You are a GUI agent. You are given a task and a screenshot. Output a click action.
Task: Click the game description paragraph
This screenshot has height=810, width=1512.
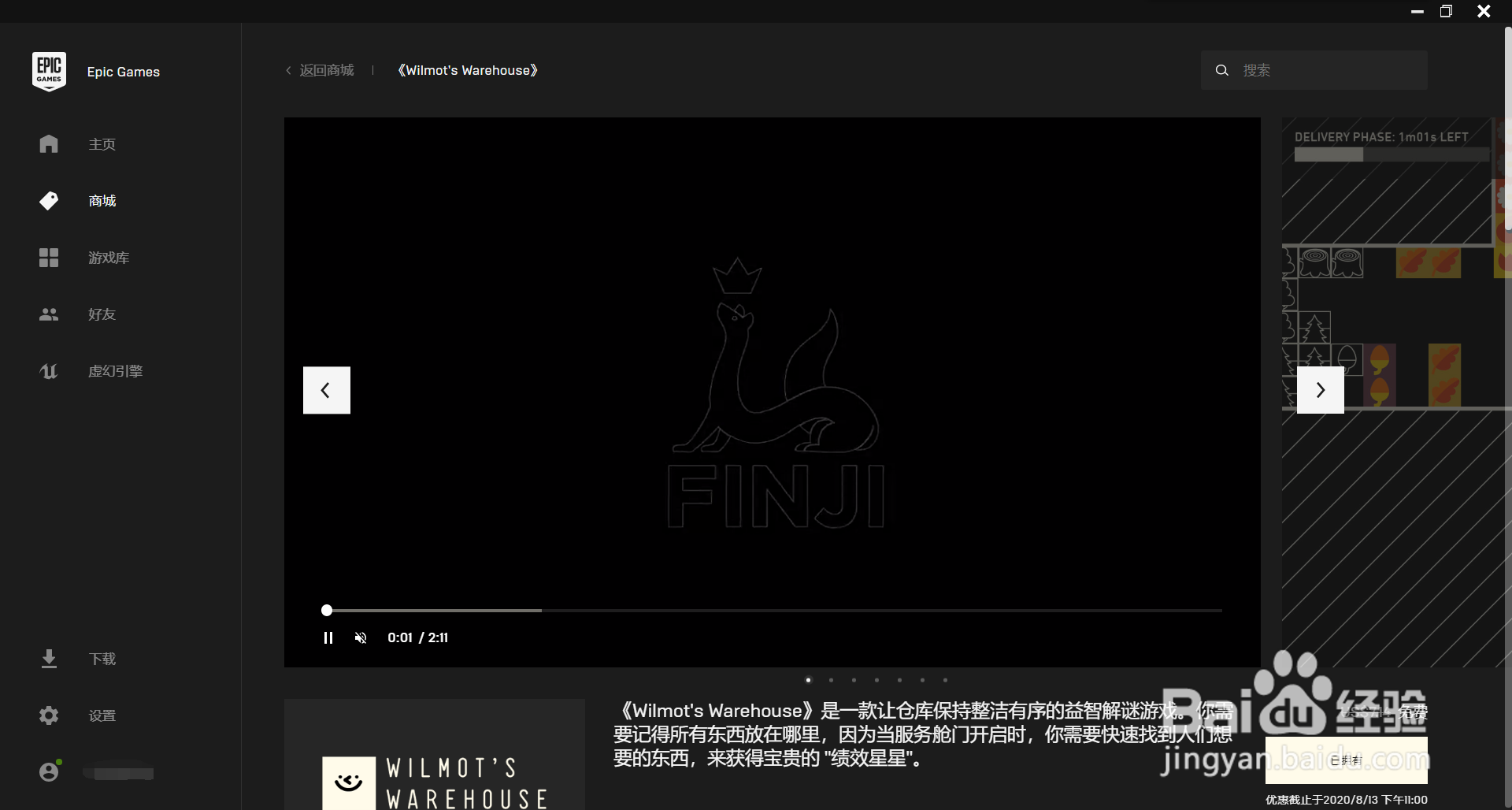coord(923,734)
